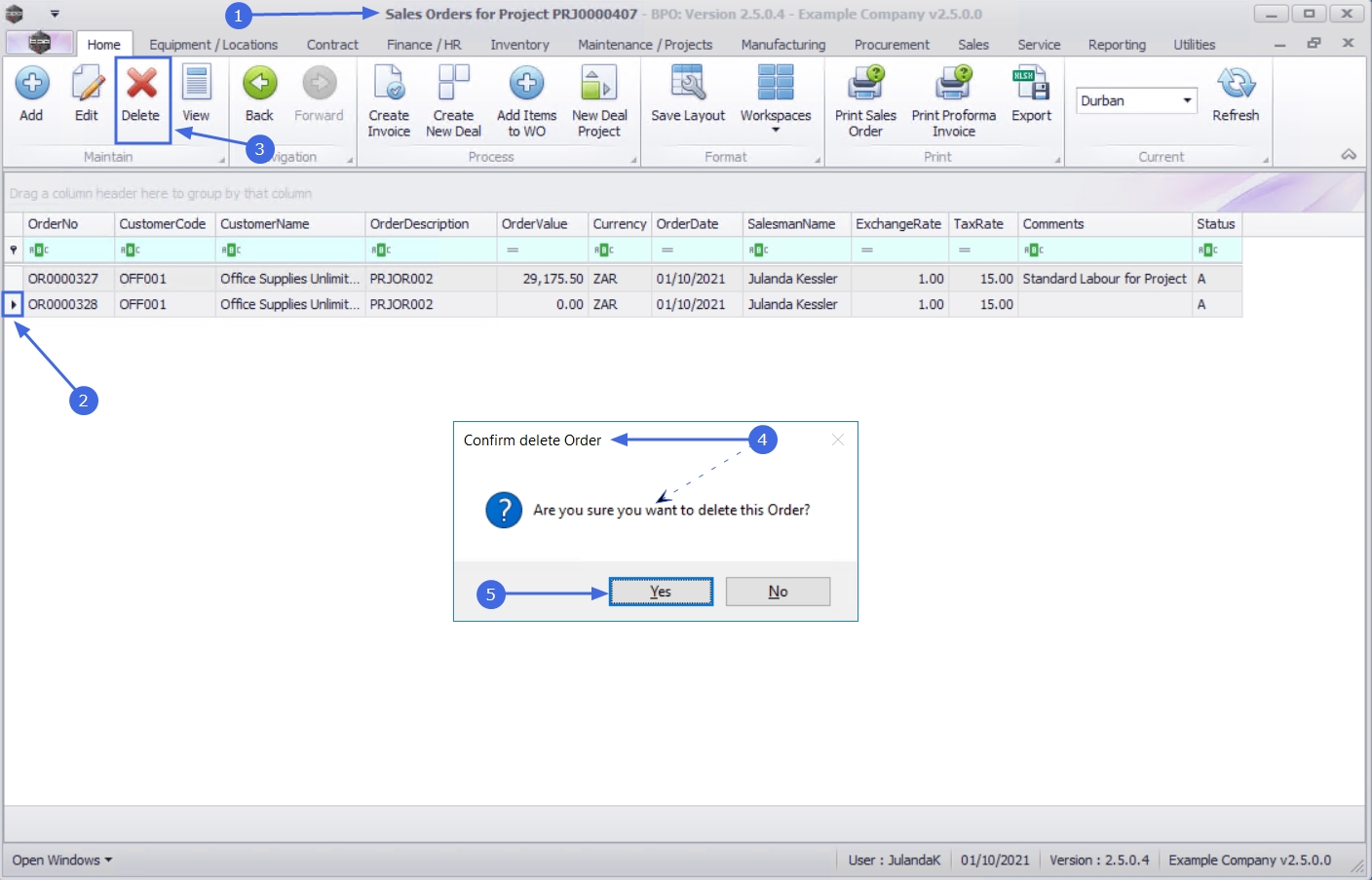Open the application menu logo button
1372x880 pixels.
(39, 43)
